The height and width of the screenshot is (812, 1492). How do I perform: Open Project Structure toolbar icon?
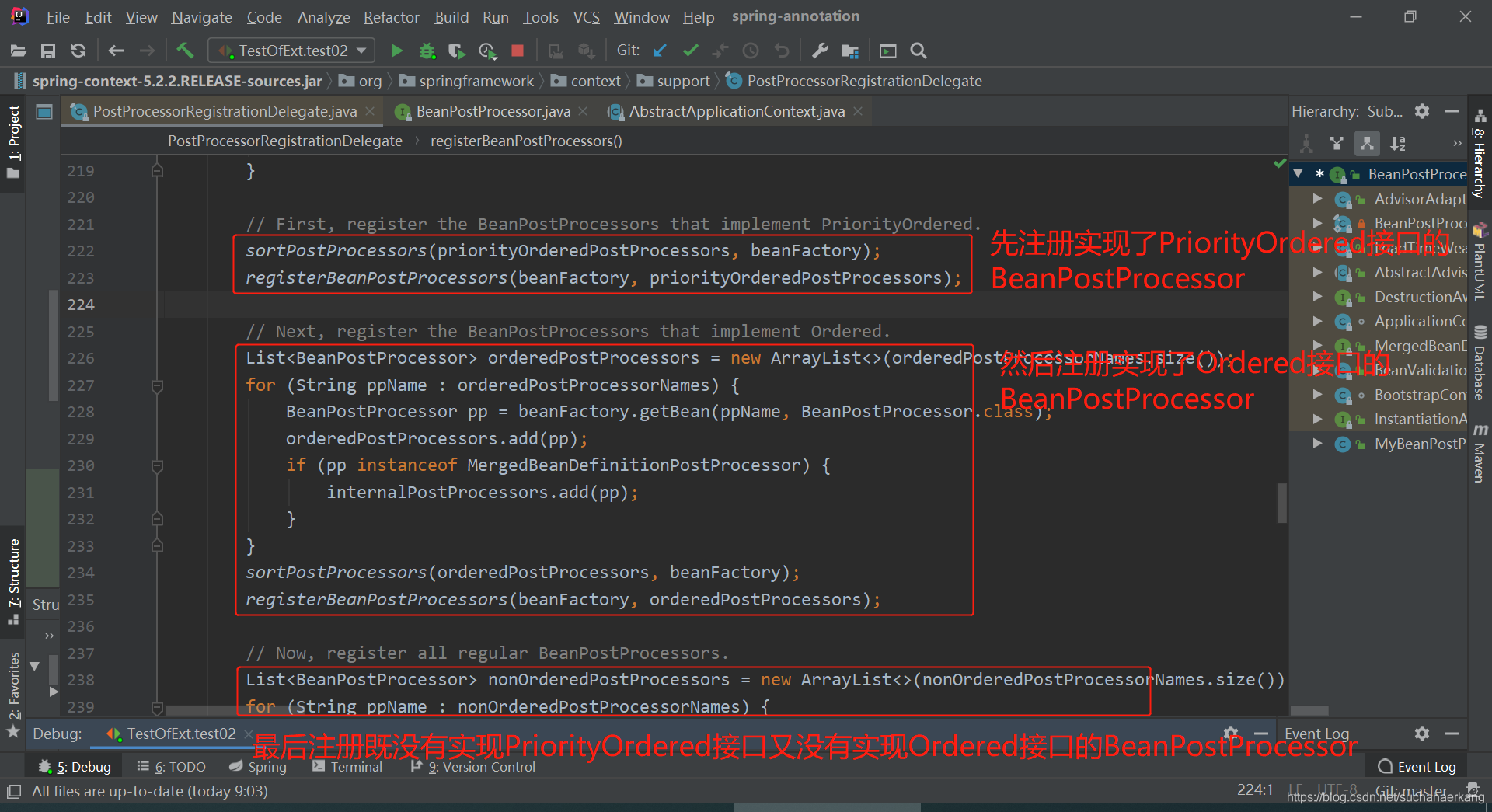tap(850, 51)
